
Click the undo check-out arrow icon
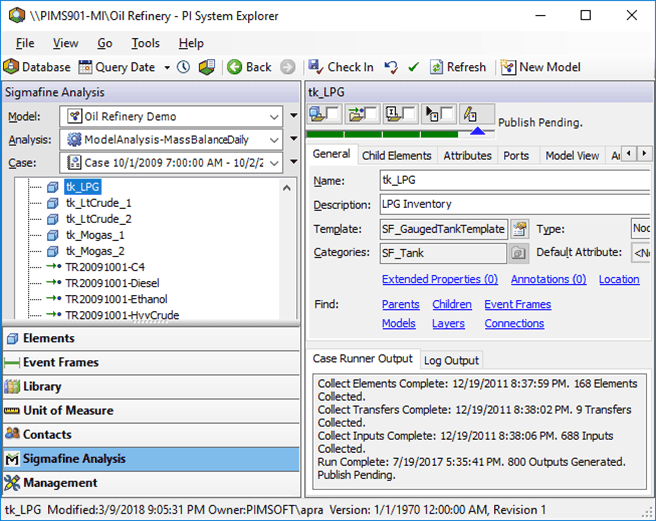(x=391, y=67)
